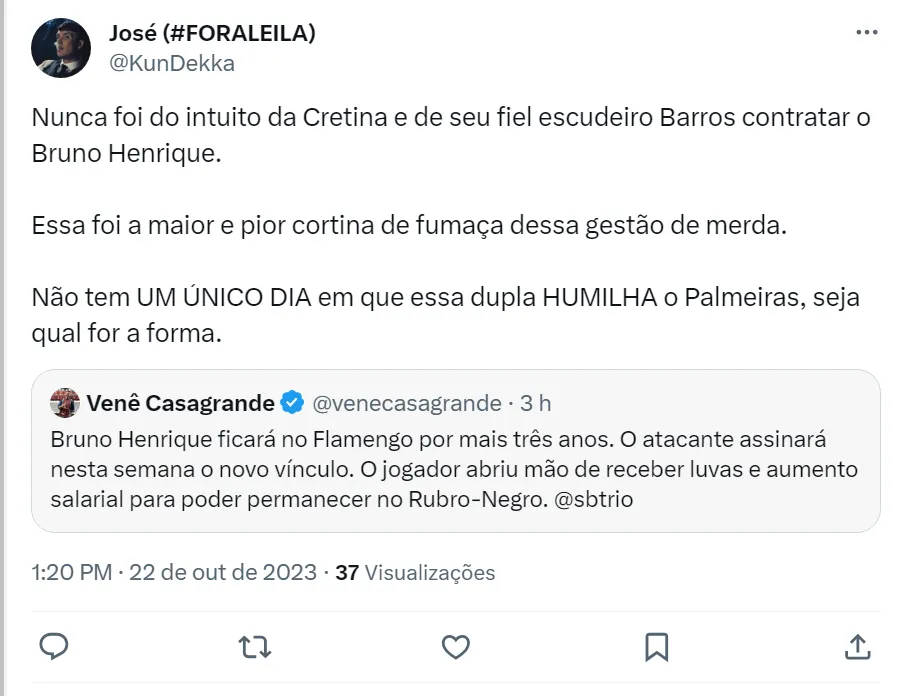Like the tweet with the heart icon
This screenshot has height=696, width=903.
[456, 646]
